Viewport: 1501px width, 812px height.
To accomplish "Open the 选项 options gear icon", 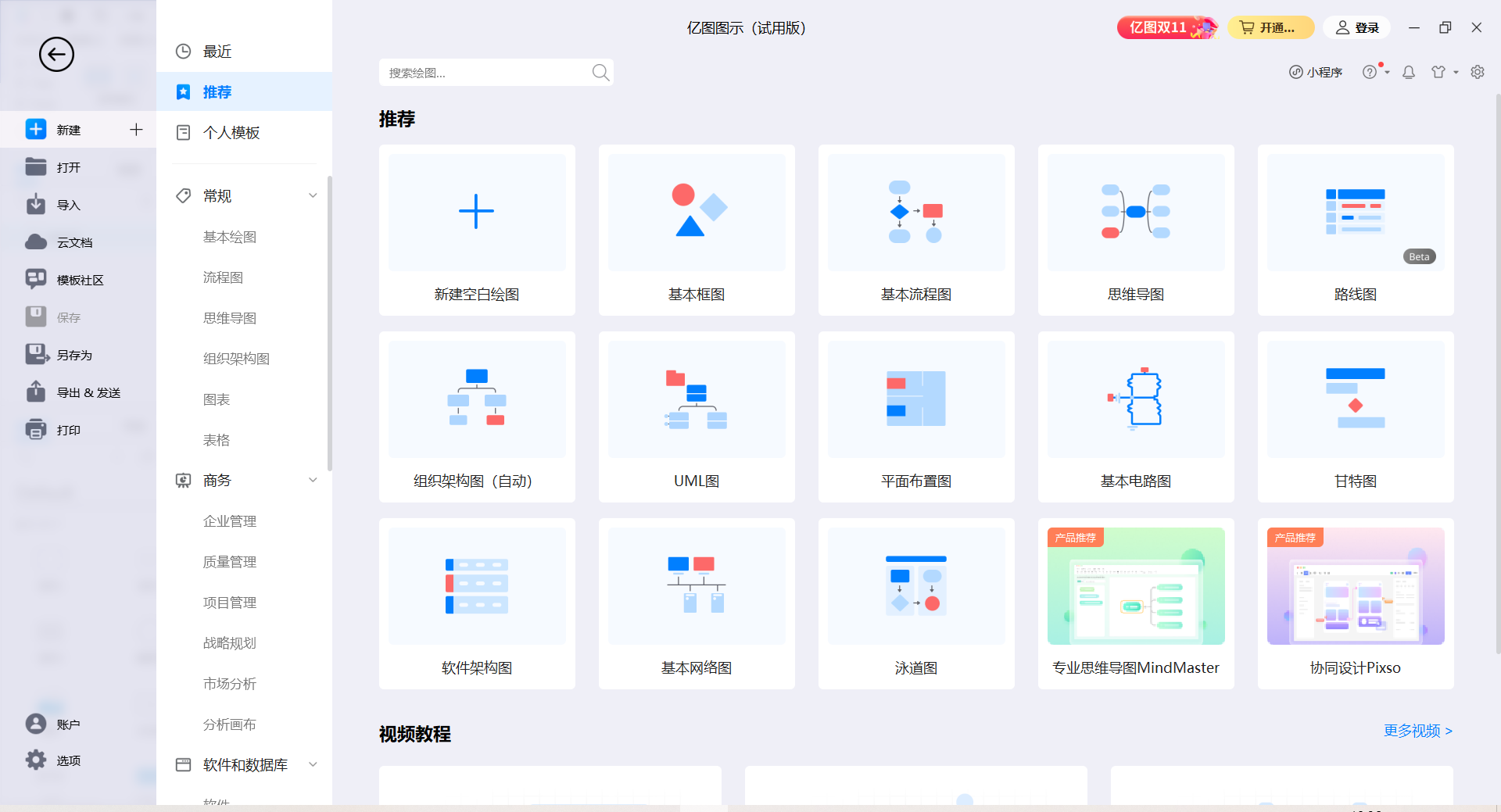I will pyautogui.click(x=36, y=760).
